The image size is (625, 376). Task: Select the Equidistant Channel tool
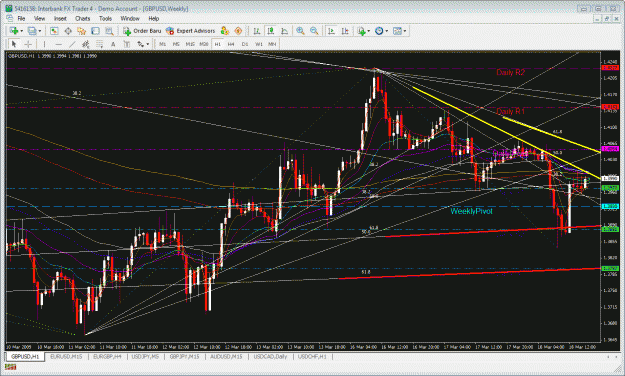point(85,44)
